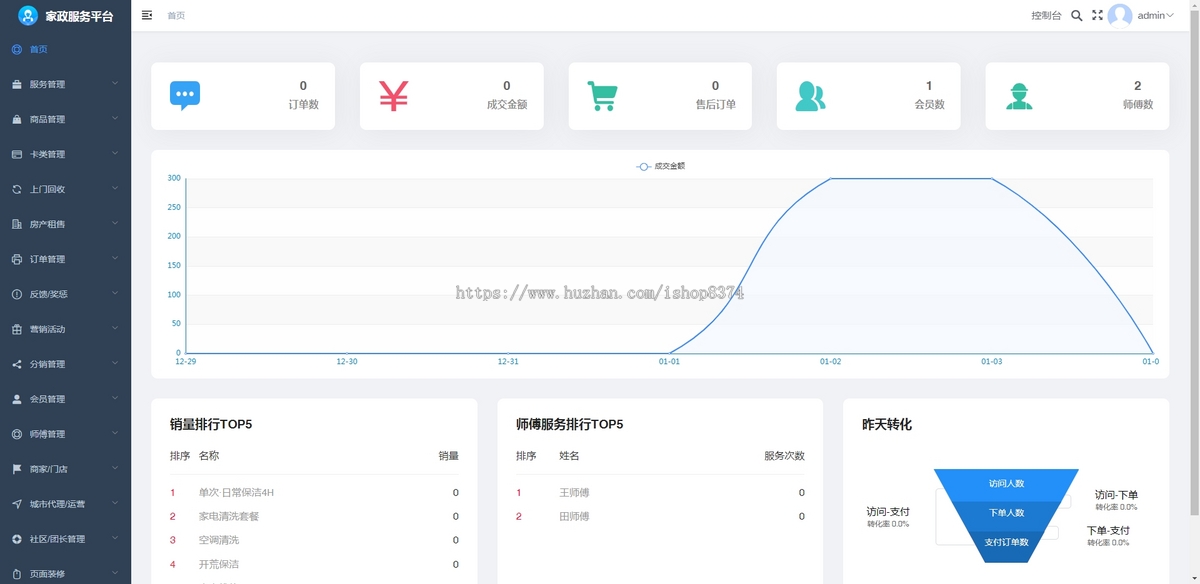Click the 单次-日常保洁4H ranking entry
This screenshot has width=1200, height=584.
coord(236,493)
